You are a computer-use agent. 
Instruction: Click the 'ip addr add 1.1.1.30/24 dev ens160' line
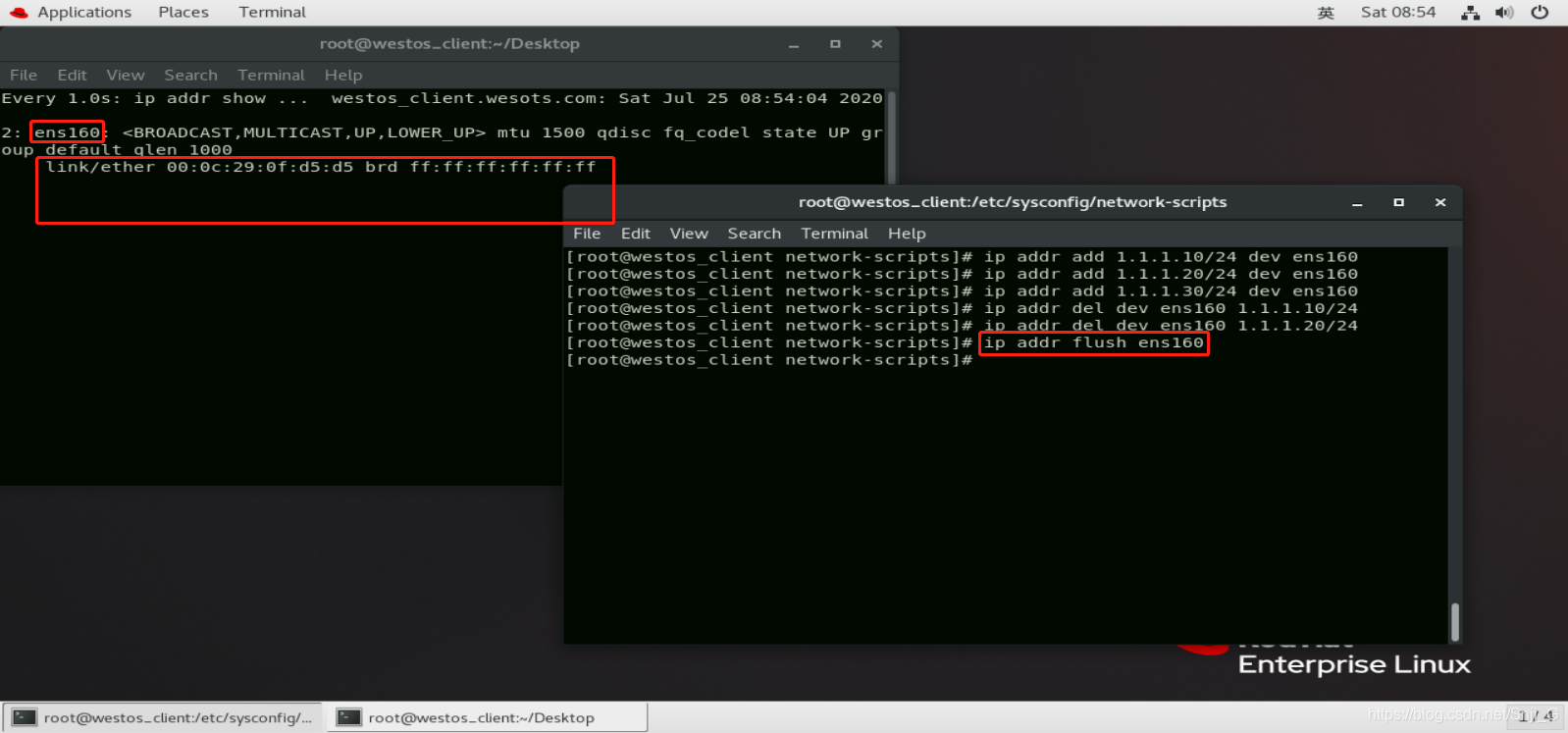[x=1171, y=291]
